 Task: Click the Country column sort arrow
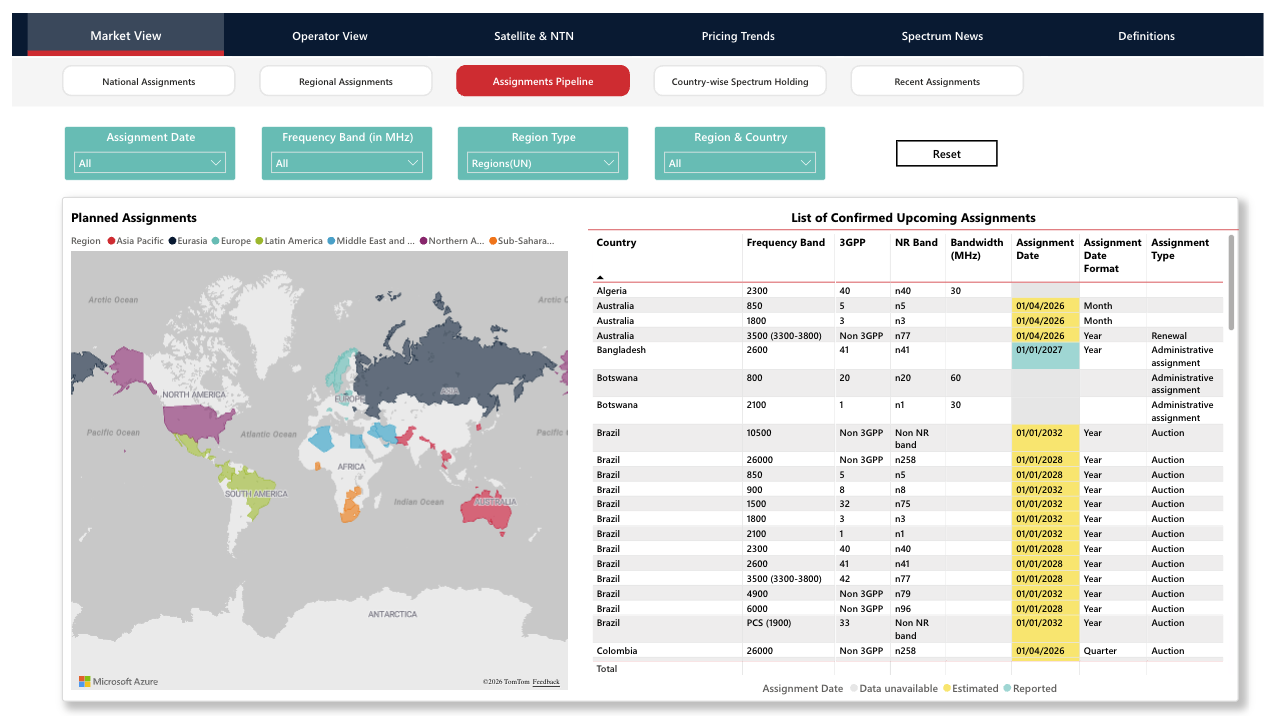(600, 277)
